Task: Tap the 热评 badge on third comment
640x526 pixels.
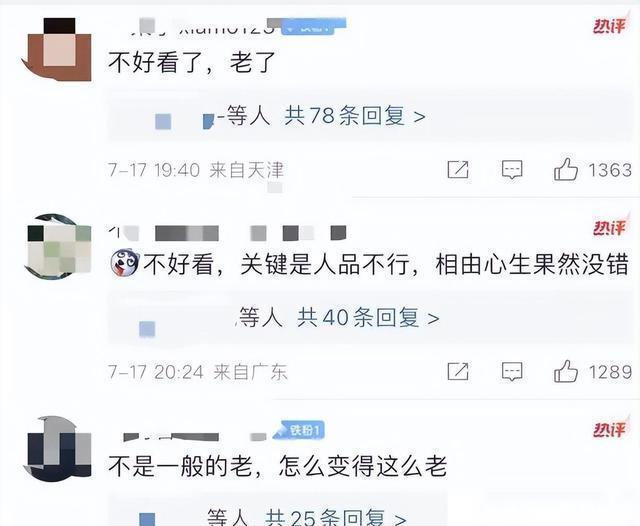Action: 610,429
